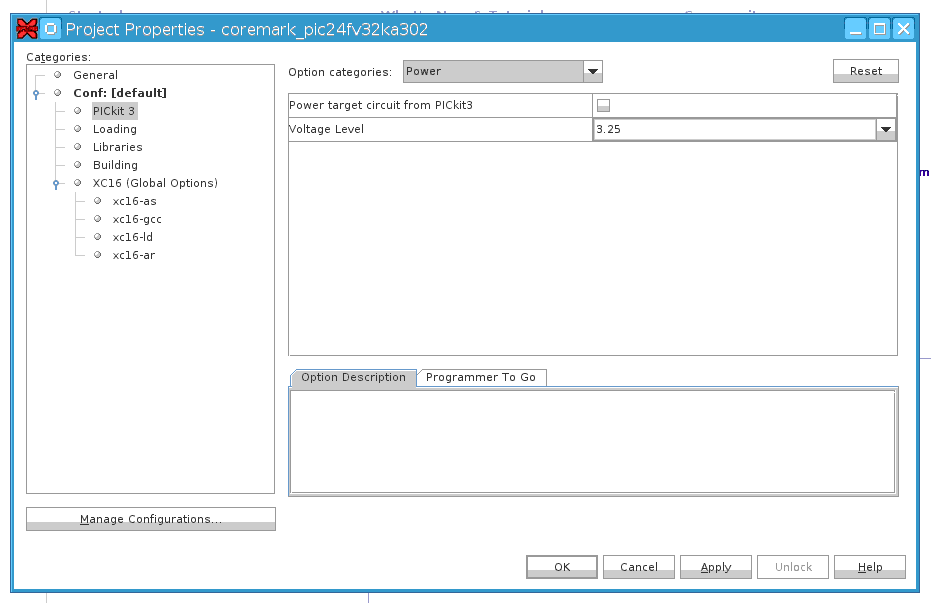Select the xc16-ld item
The image size is (936, 603).
pos(133,237)
